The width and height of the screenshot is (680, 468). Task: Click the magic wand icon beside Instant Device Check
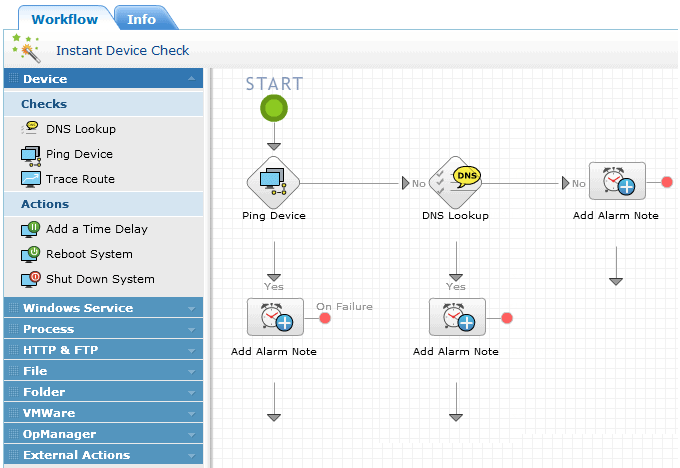26,48
